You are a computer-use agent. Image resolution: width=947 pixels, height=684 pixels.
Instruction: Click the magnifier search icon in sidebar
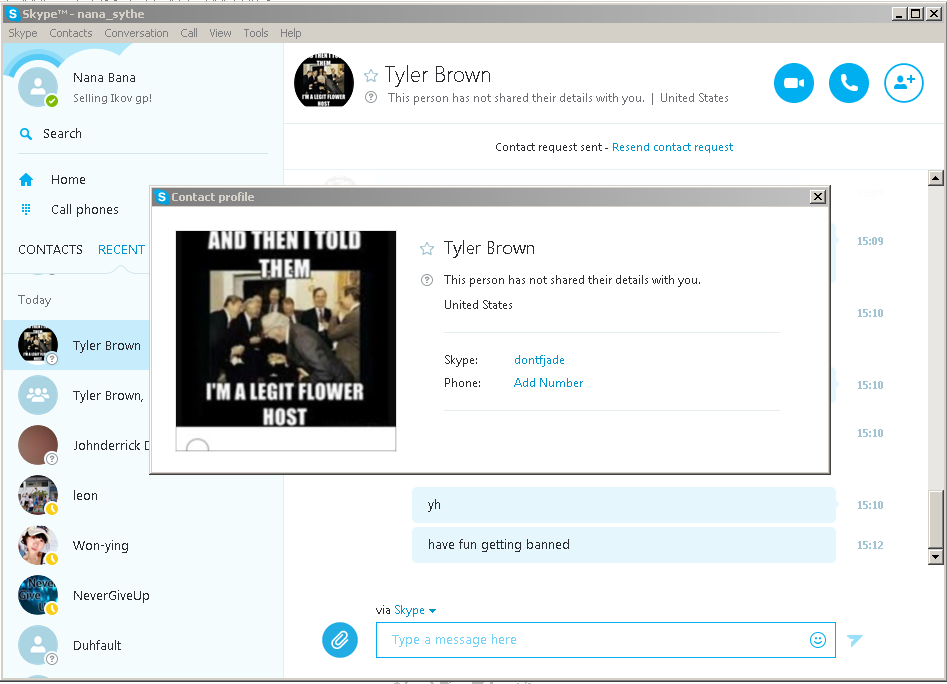(25, 133)
